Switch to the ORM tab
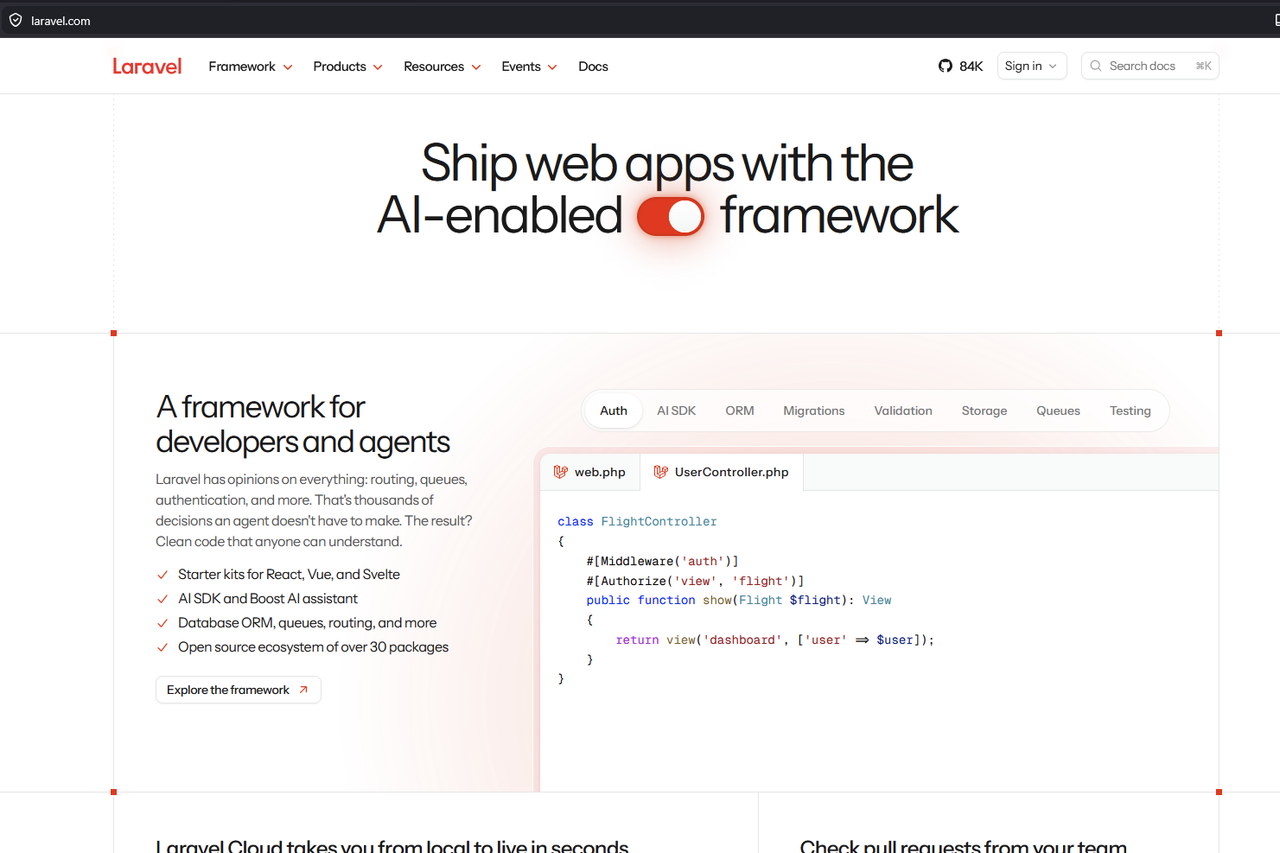1280x853 pixels. pos(740,411)
